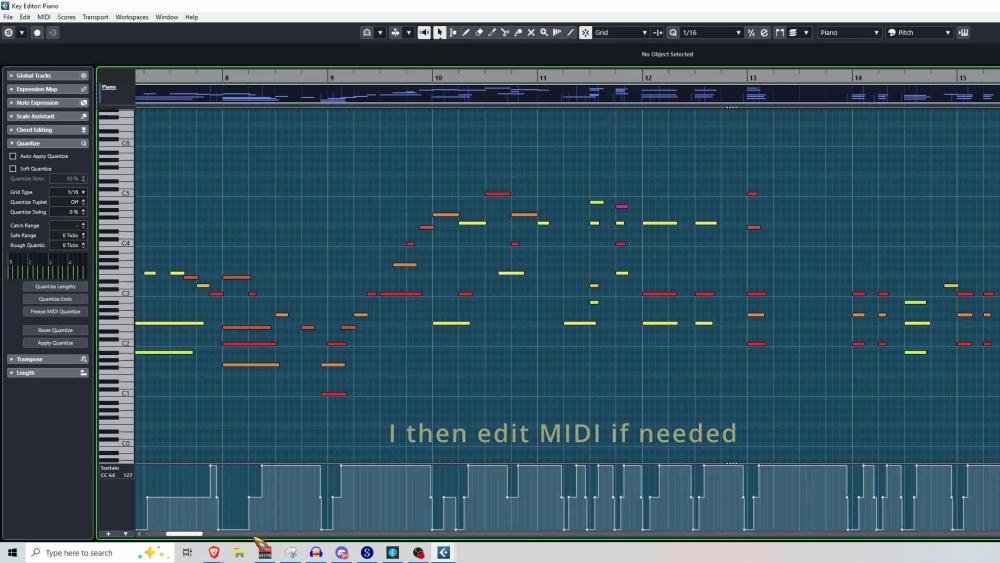Select the Line tool
This screenshot has height=563, width=1000.
coord(570,33)
